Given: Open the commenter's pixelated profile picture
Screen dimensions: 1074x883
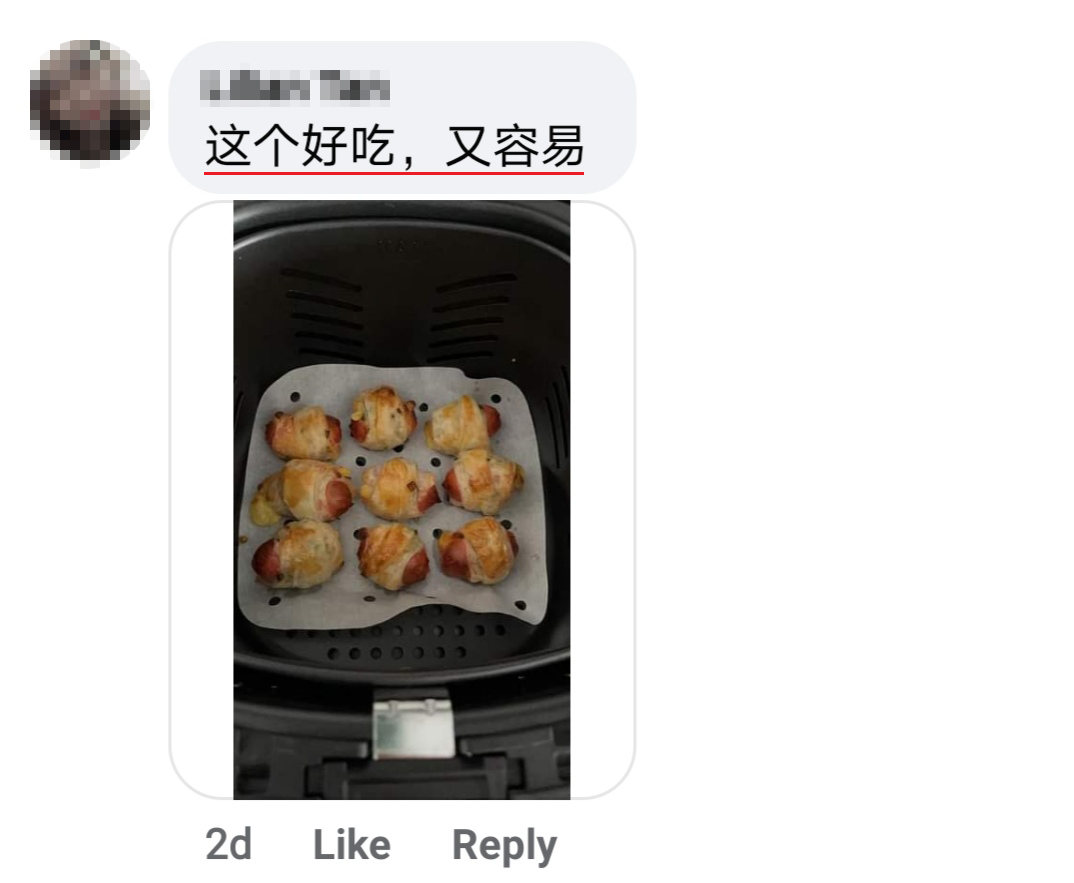Looking at the screenshot, I should pos(90,101).
